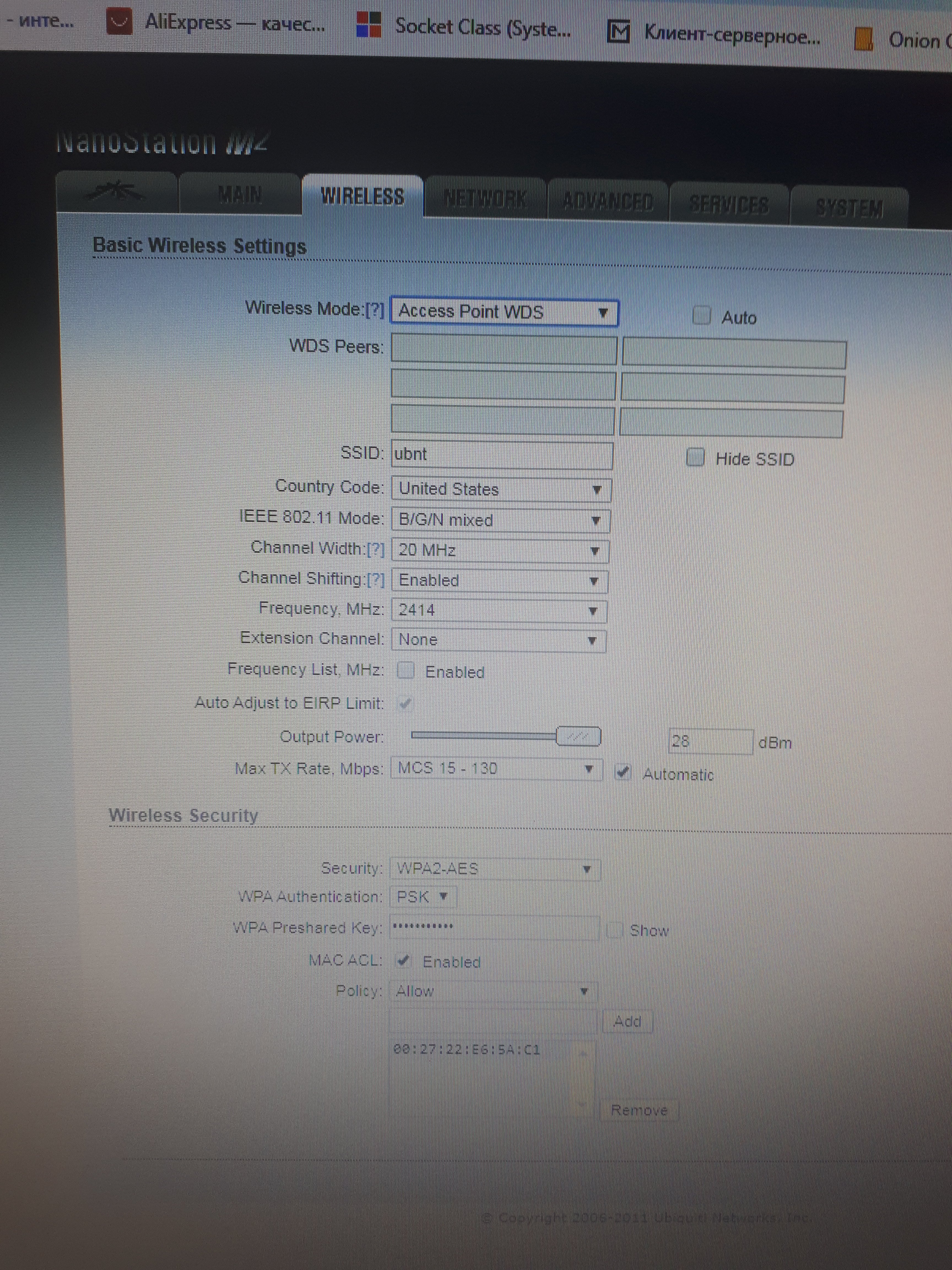
Task: Click the Channel Width [?] help link
Action: pyautogui.click(x=375, y=549)
